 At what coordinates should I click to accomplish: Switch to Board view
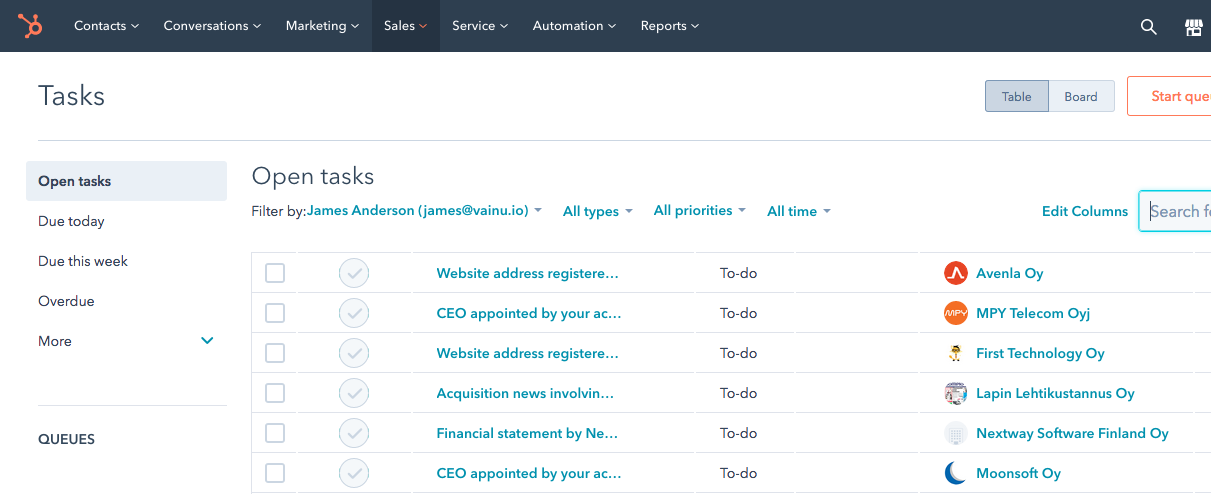tap(1080, 96)
